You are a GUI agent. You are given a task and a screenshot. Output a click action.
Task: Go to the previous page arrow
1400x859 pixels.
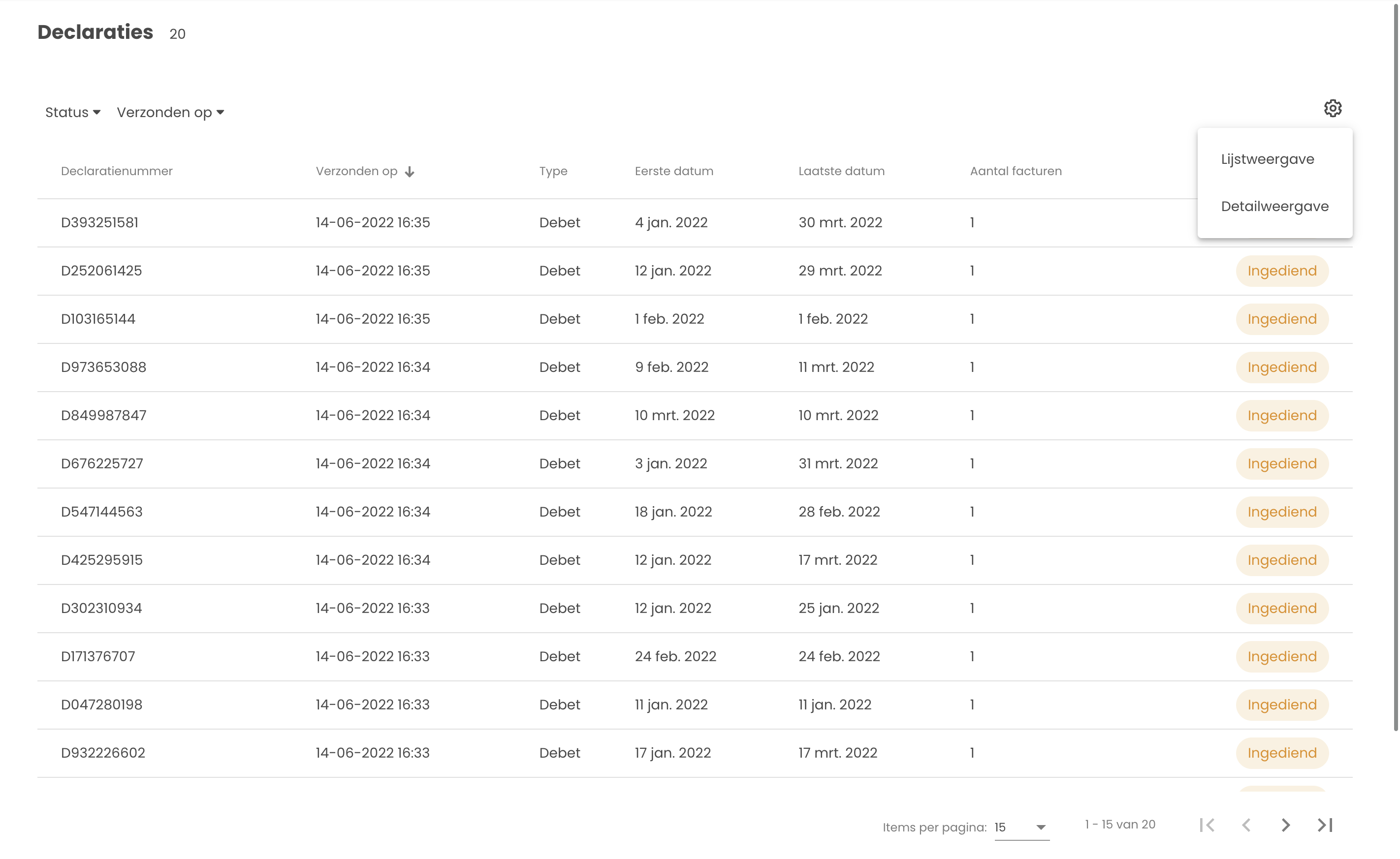pyautogui.click(x=1246, y=825)
